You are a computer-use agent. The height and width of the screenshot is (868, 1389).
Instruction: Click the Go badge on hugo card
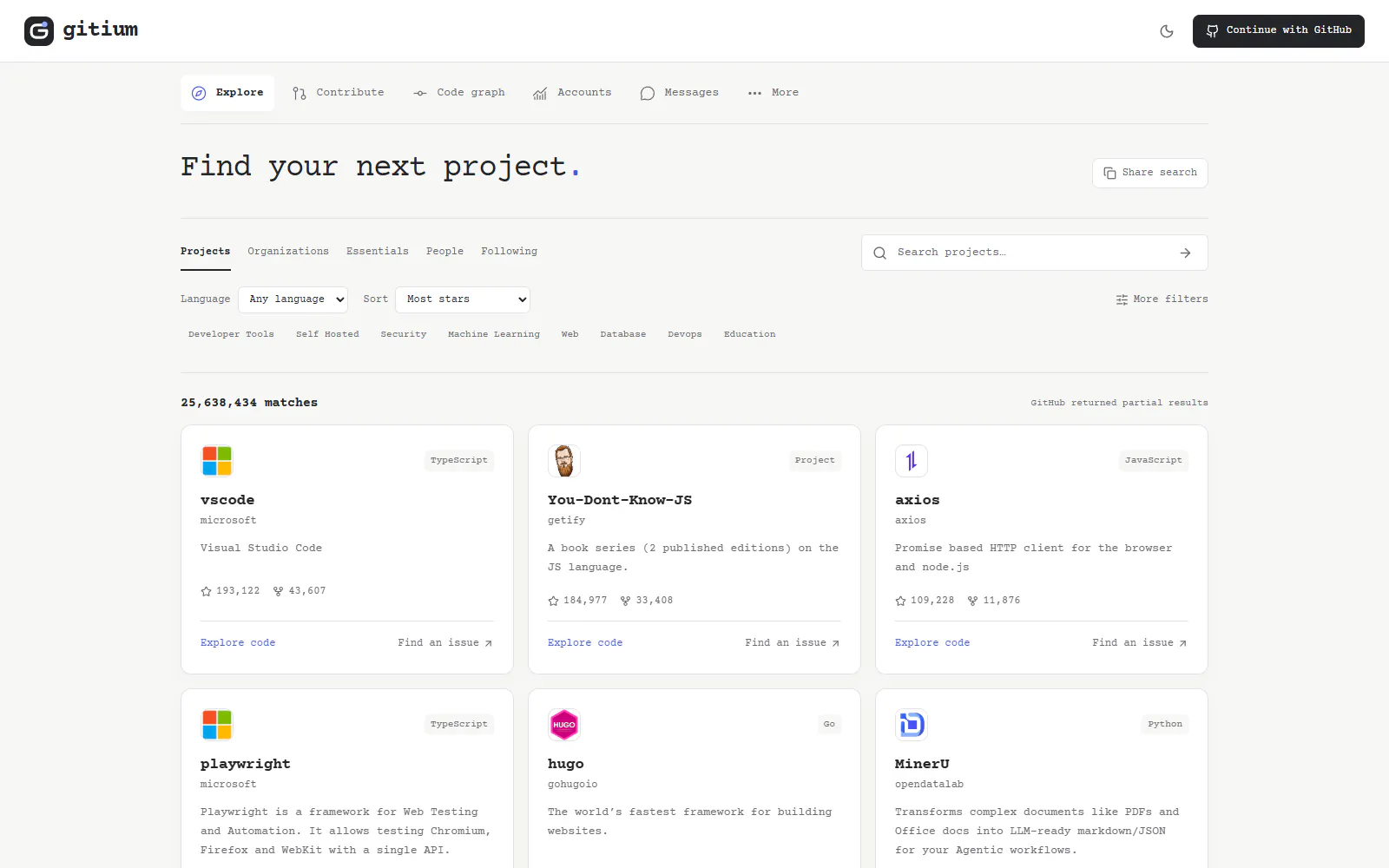[829, 725]
